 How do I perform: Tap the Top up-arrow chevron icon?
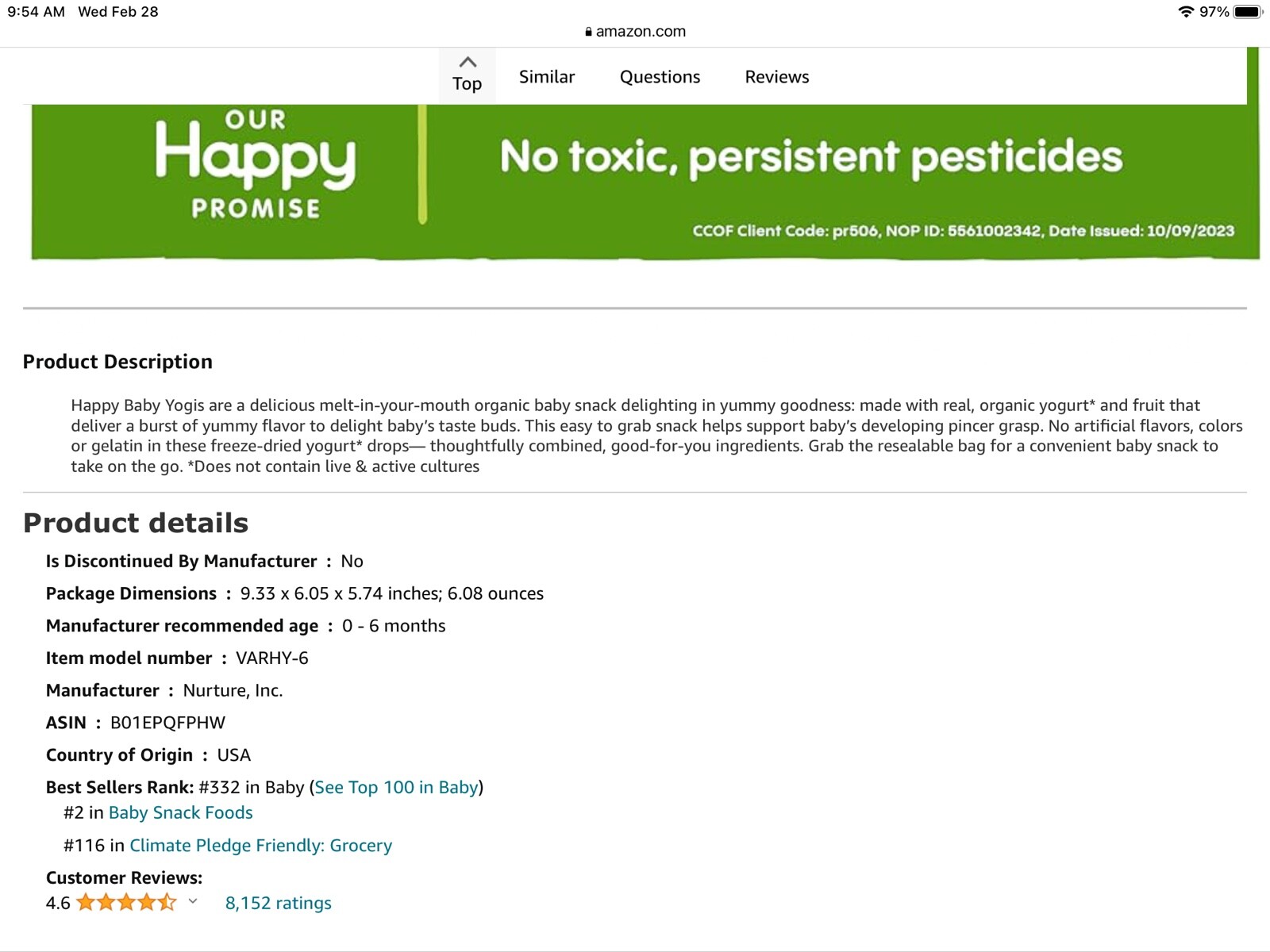click(468, 62)
